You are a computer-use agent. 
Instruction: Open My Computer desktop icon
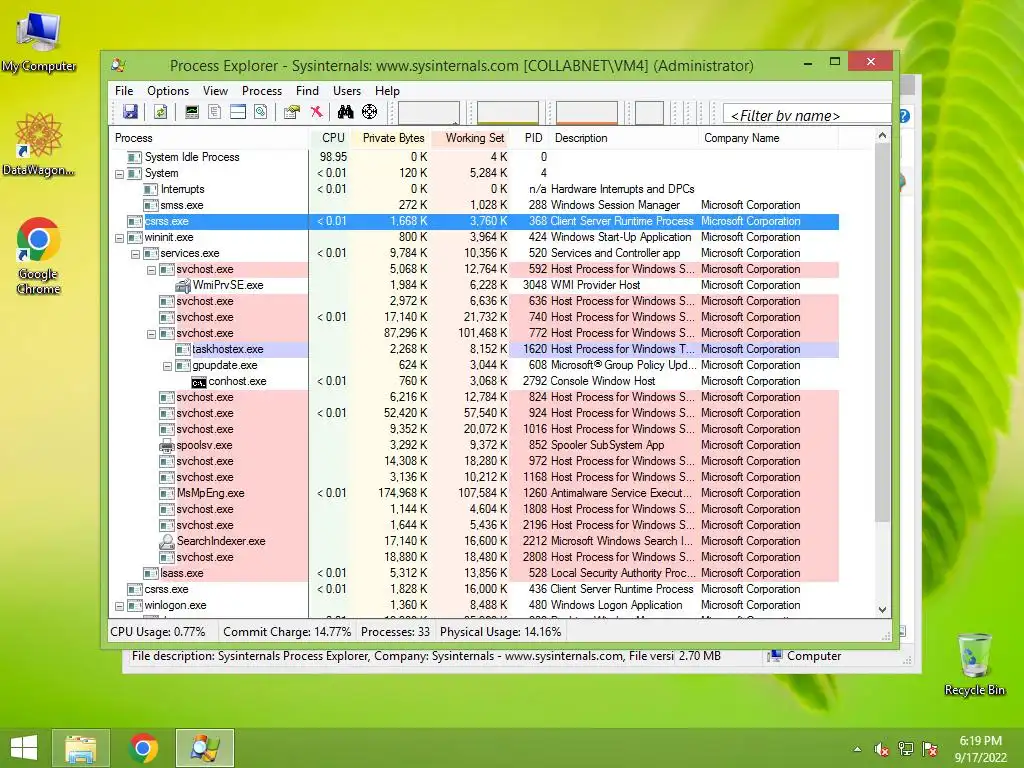point(39,42)
